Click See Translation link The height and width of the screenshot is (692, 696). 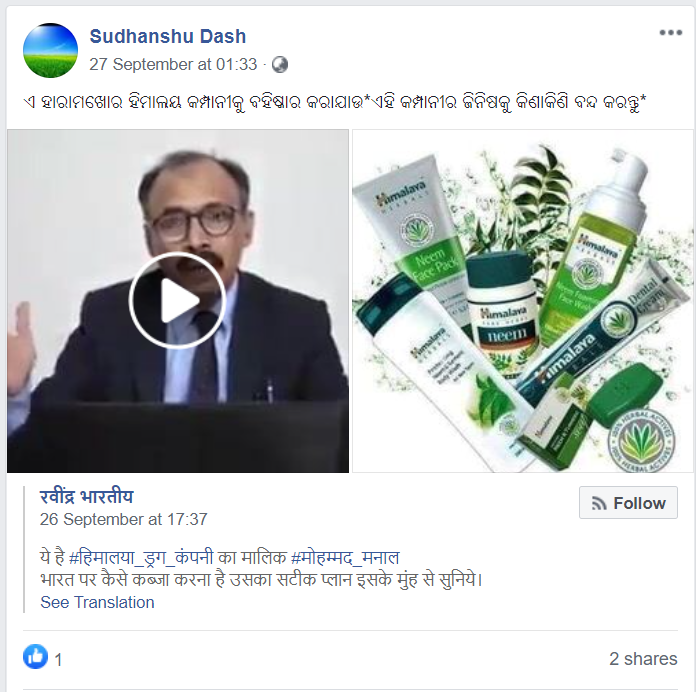97,602
